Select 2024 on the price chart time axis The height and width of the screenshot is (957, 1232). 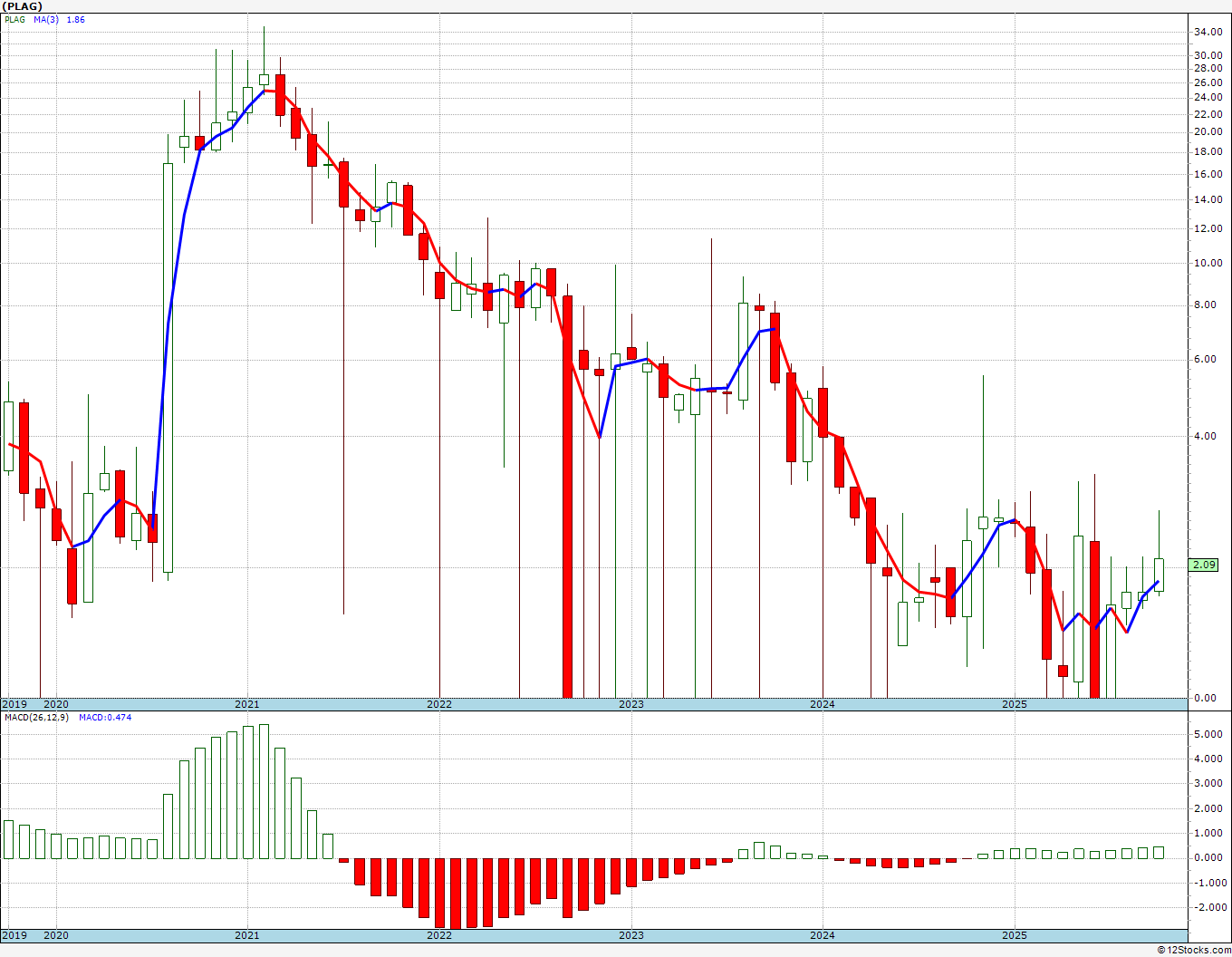[823, 704]
